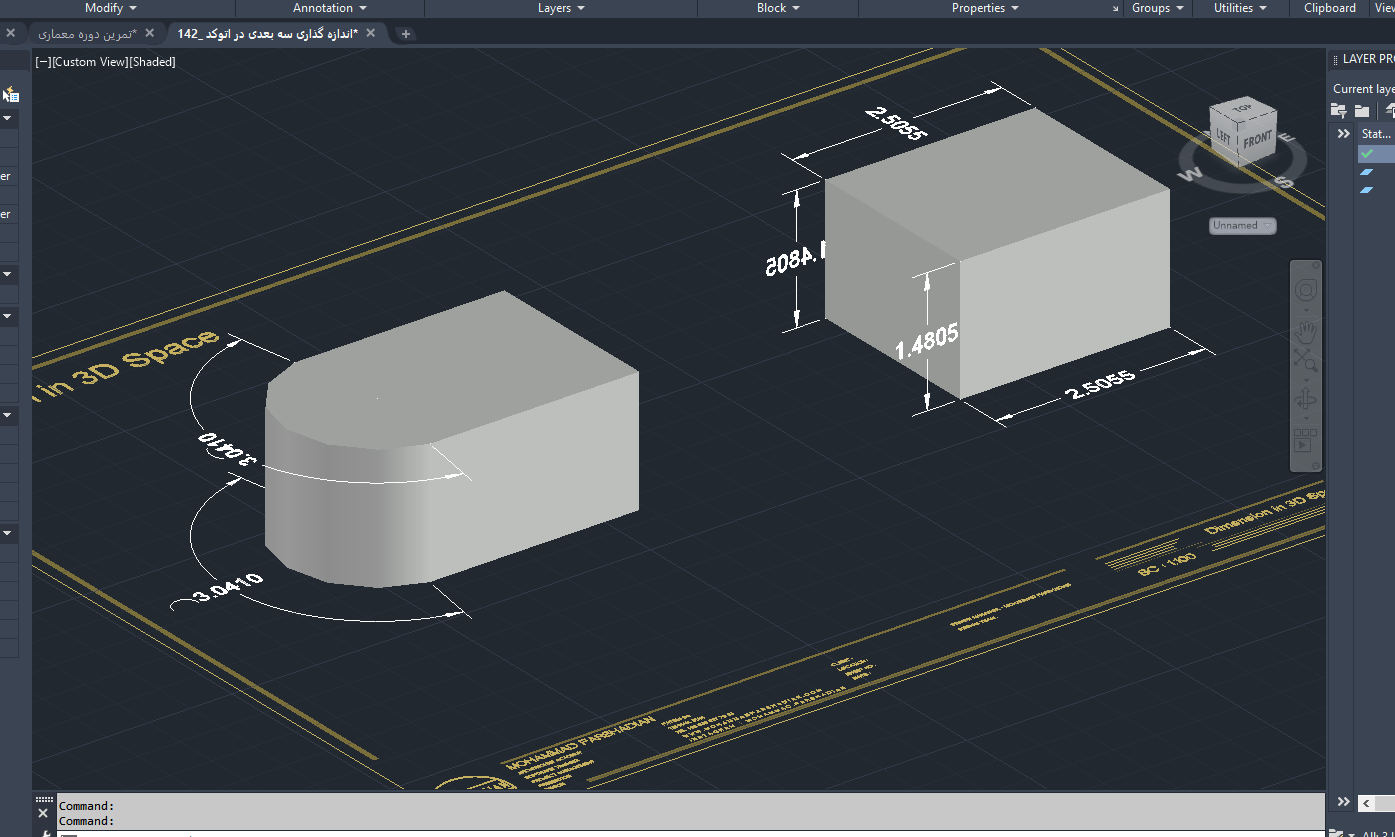Viewport: 1395px width, 837px height.
Task: Close the command line window
Action: pyautogui.click(x=44, y=814)
